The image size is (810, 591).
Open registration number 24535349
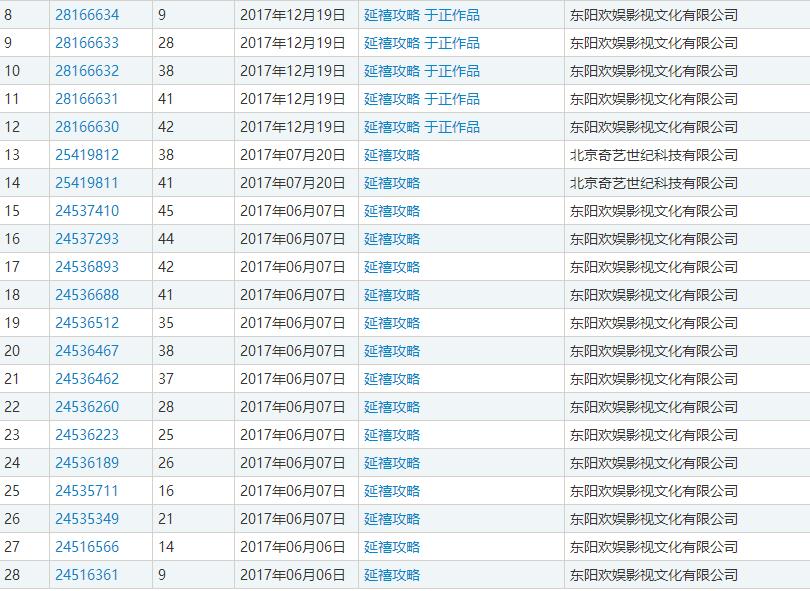(x=87, y=519)
